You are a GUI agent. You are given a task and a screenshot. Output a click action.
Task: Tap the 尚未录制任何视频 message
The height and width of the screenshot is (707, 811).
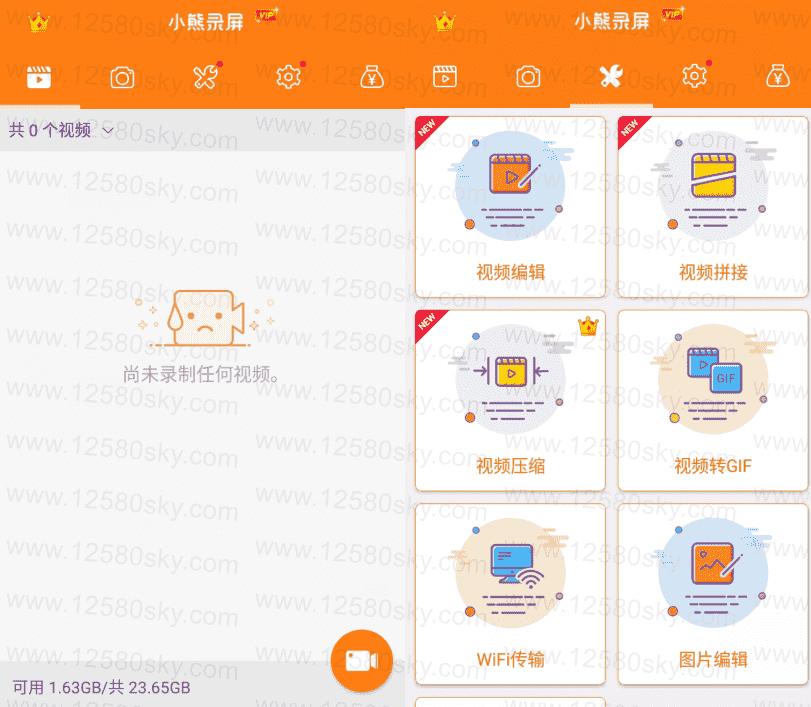201,374
